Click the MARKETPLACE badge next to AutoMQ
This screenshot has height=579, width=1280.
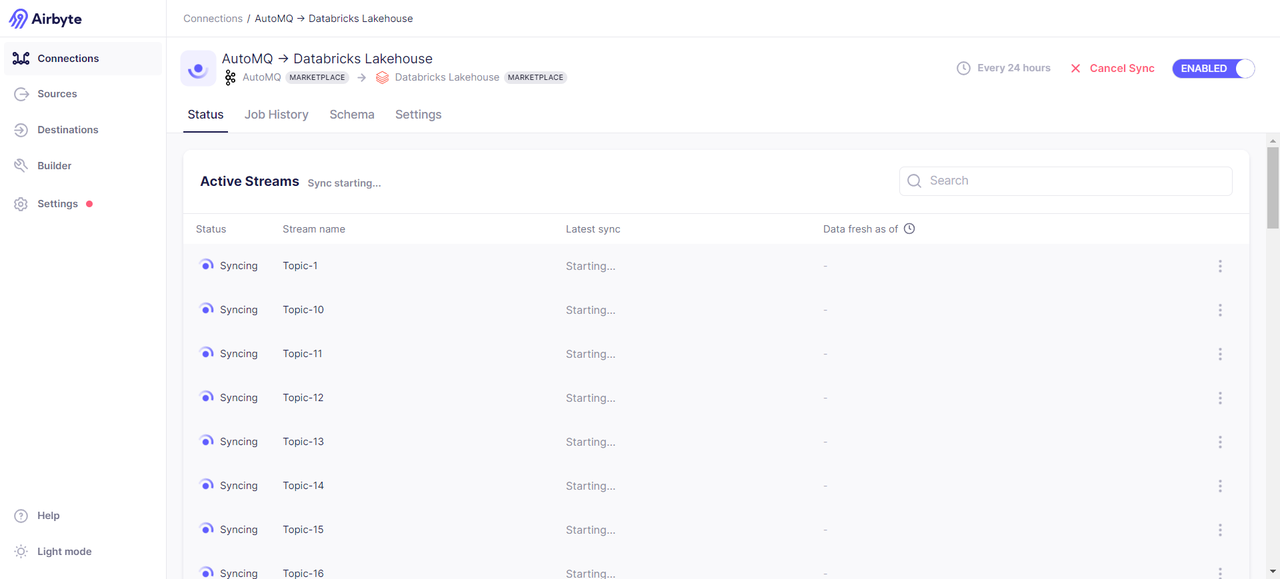click(317, 77)
